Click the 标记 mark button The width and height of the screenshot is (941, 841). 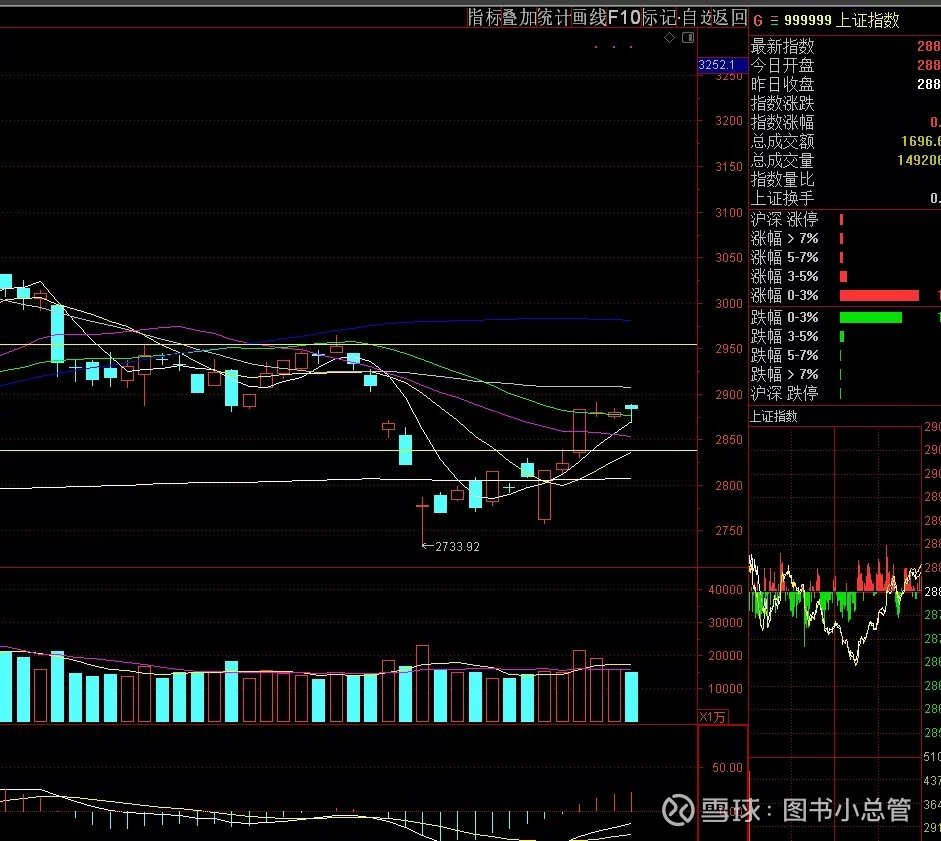660,18
